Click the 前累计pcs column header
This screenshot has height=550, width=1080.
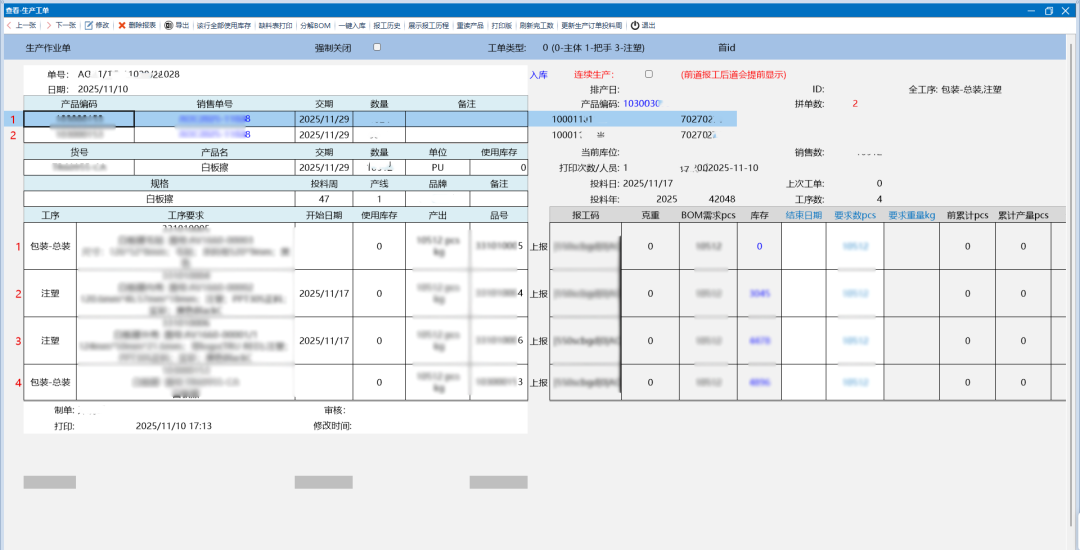pyautogui.click(x=967, y=215)
